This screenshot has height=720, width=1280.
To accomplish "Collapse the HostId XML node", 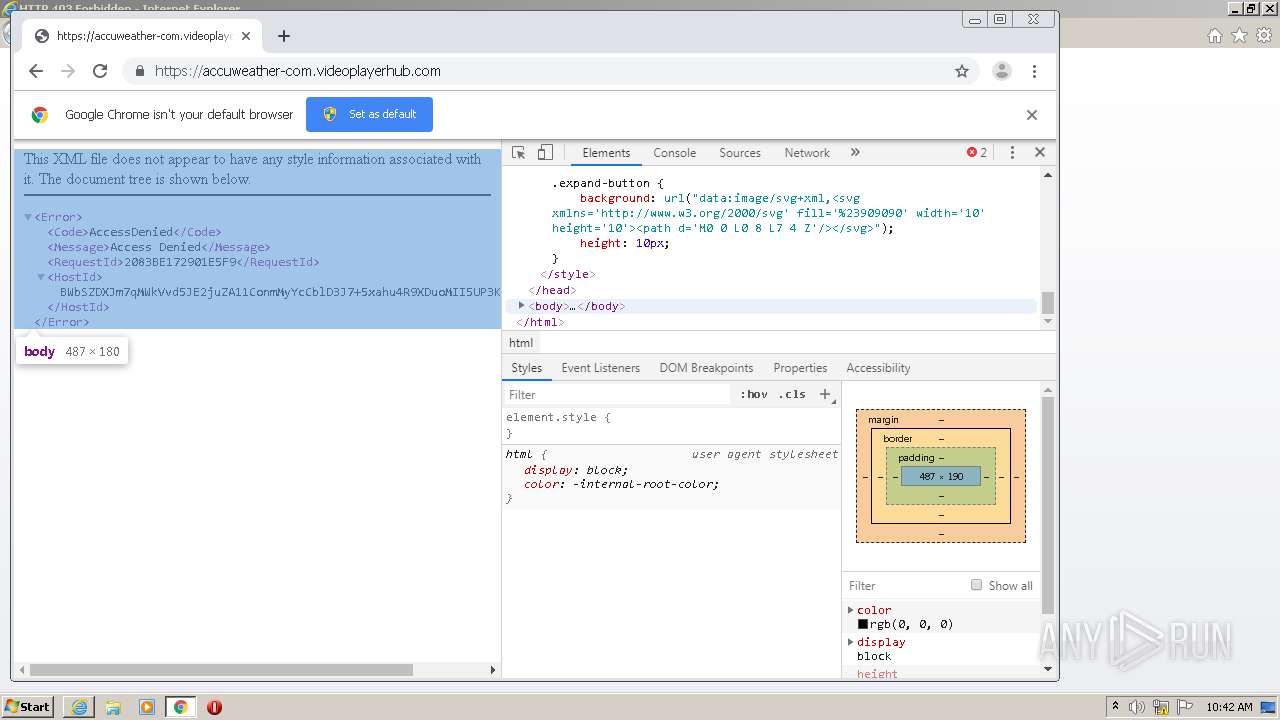I will (x=42, y=277).
